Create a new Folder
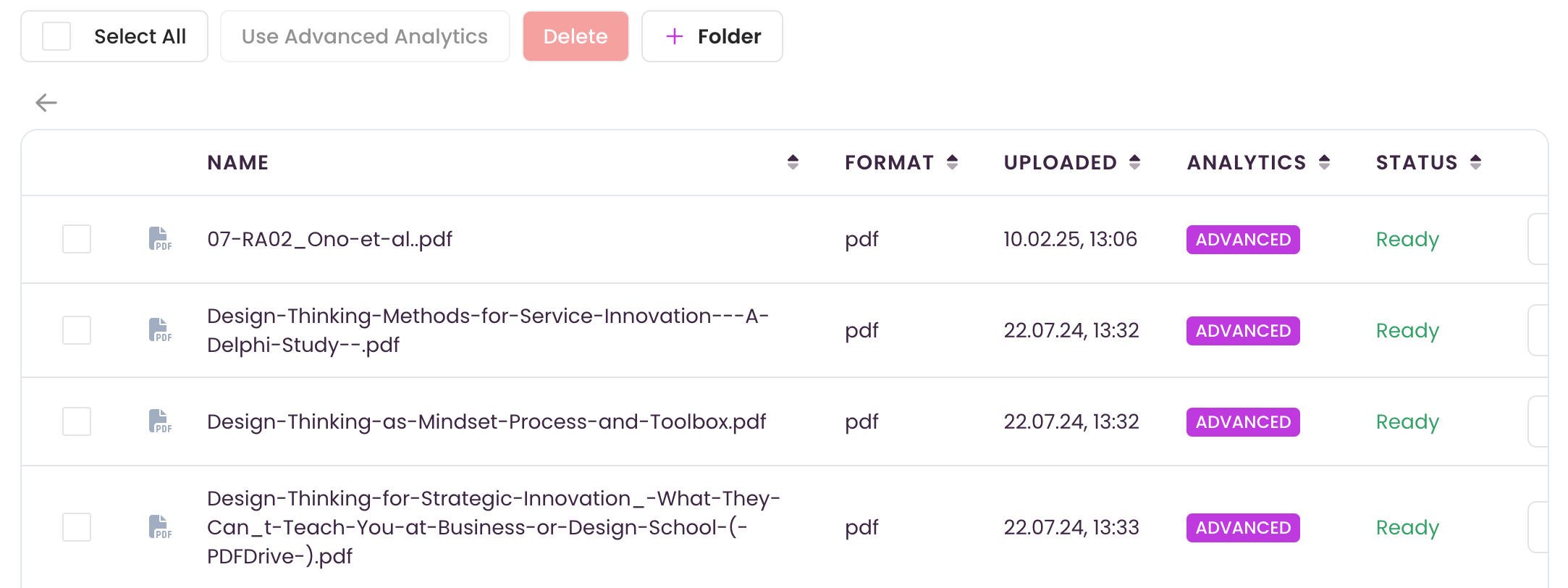 [x=712, y=36]
